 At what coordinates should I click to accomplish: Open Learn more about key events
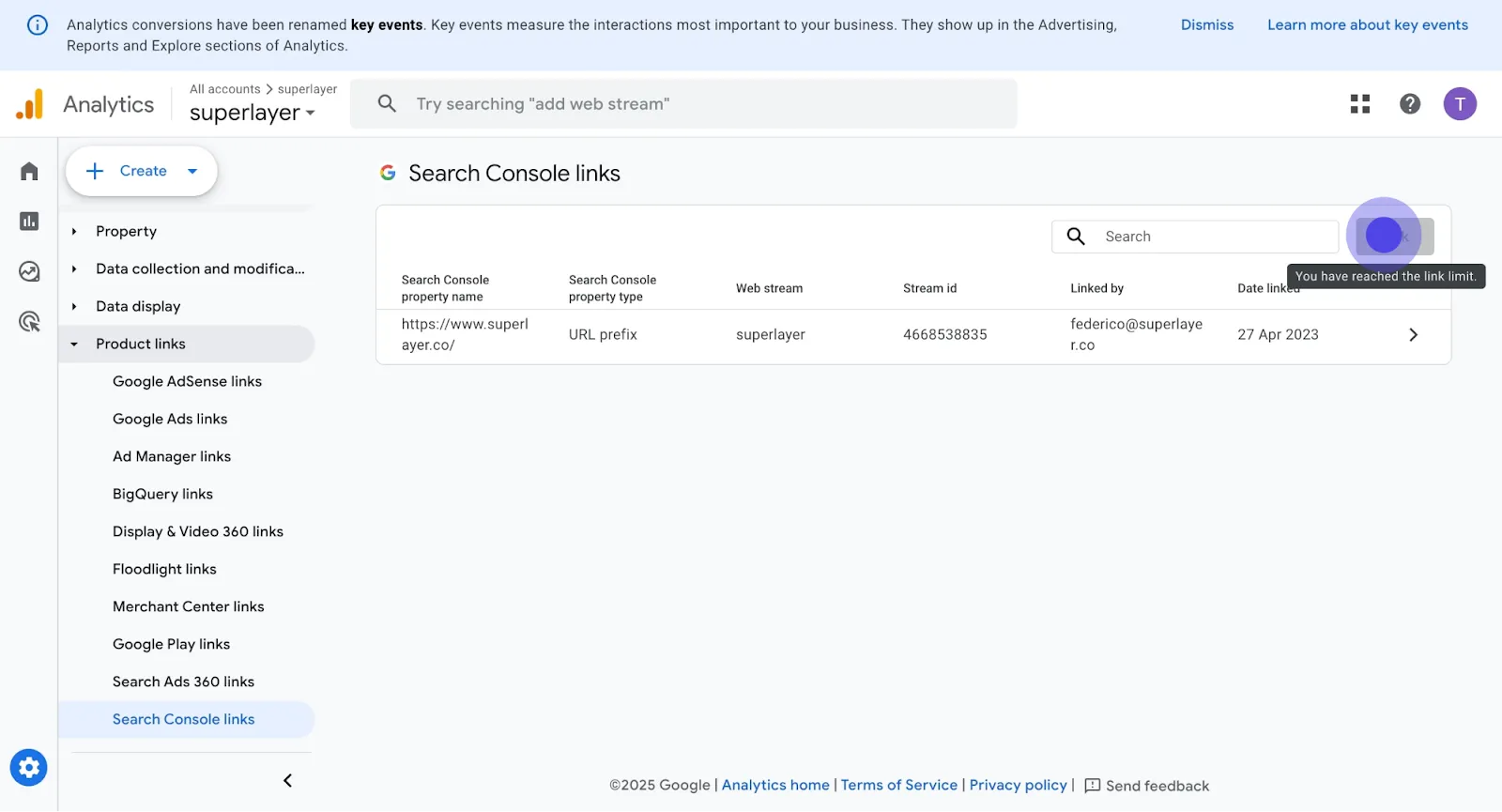pos(1368,25)
